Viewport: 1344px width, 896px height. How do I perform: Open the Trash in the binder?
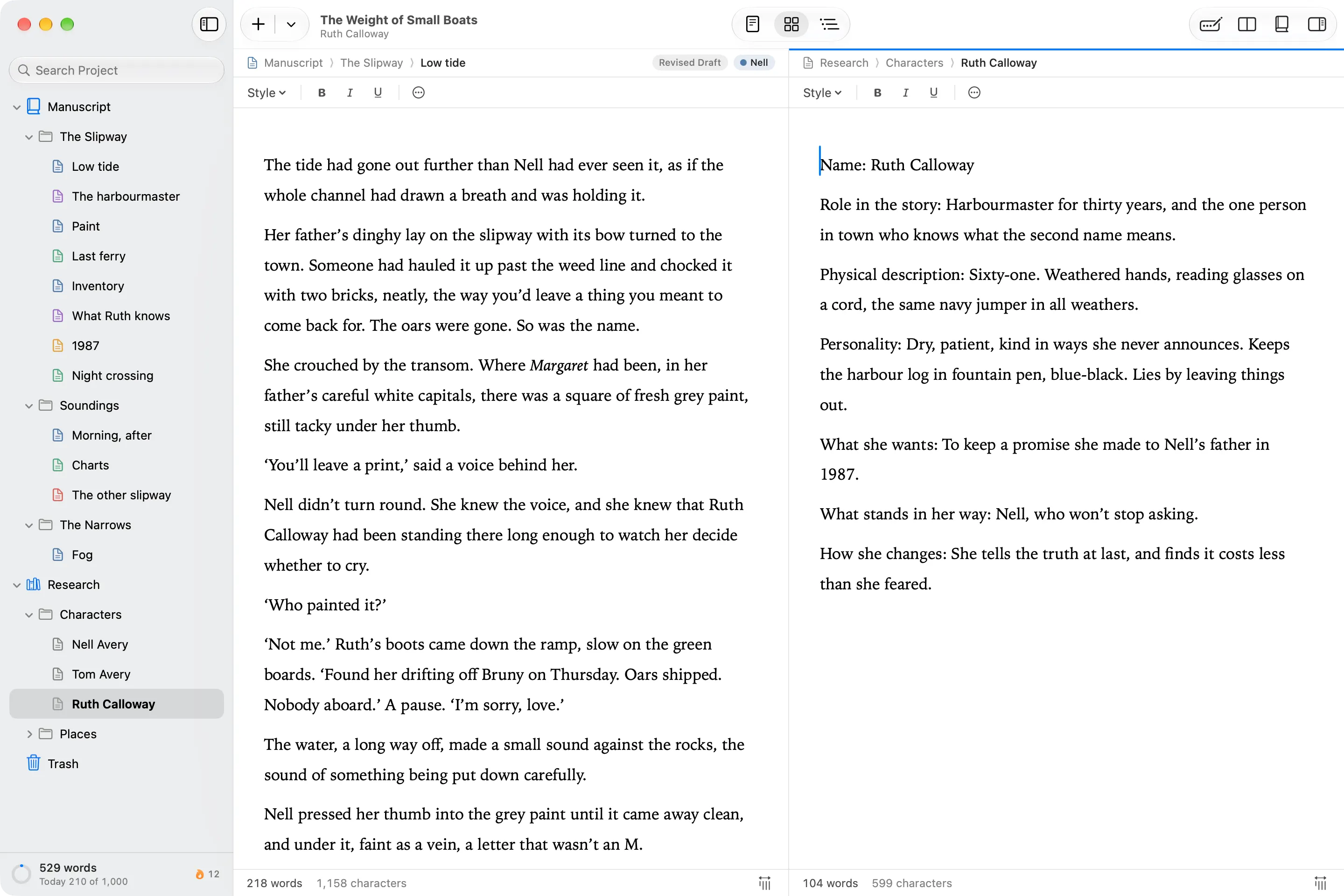[x=117, y=764]
